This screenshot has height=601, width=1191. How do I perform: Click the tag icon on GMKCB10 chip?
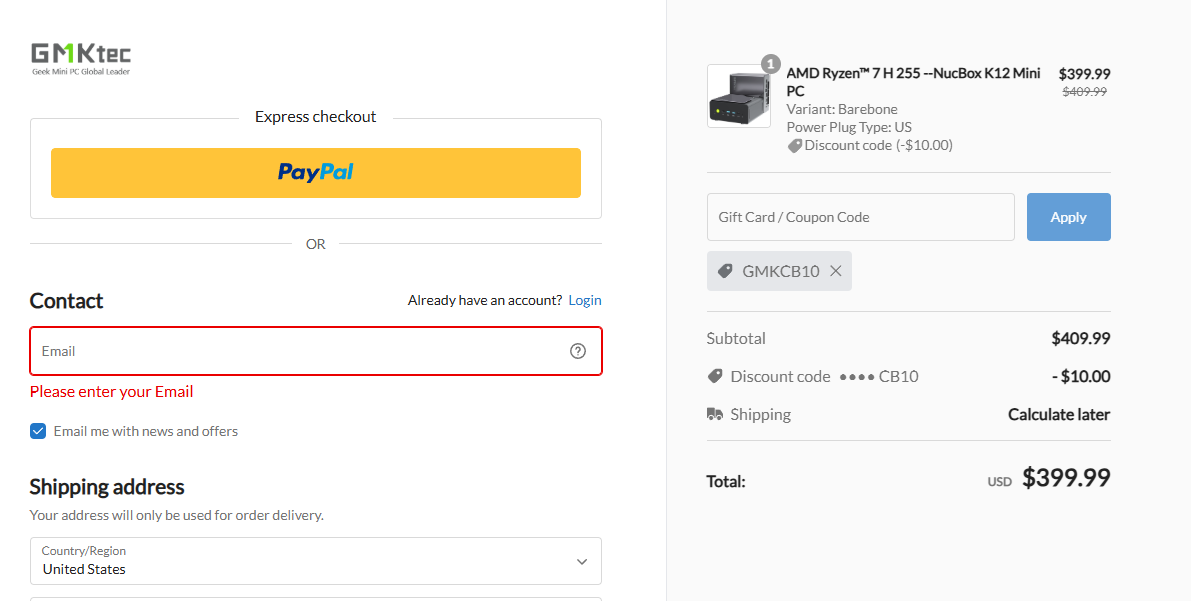[x=725, y=271]
